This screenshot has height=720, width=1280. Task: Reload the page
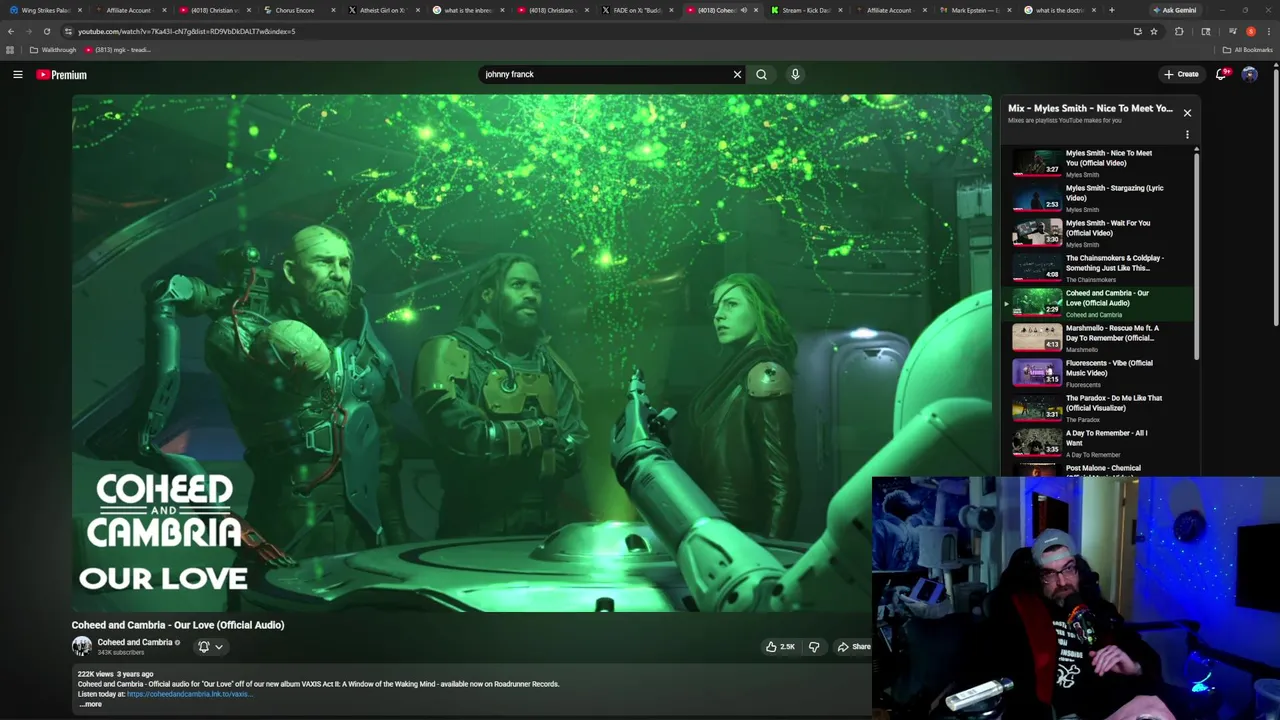(x=46, y=31)
